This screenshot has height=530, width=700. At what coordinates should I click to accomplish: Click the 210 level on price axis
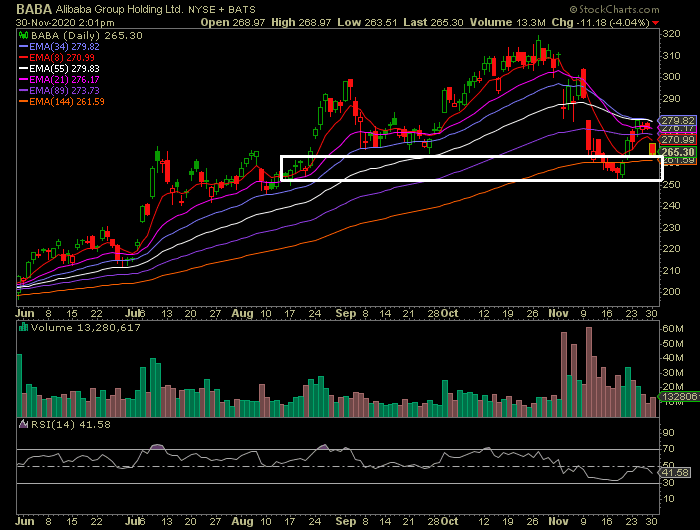[671, 271]
